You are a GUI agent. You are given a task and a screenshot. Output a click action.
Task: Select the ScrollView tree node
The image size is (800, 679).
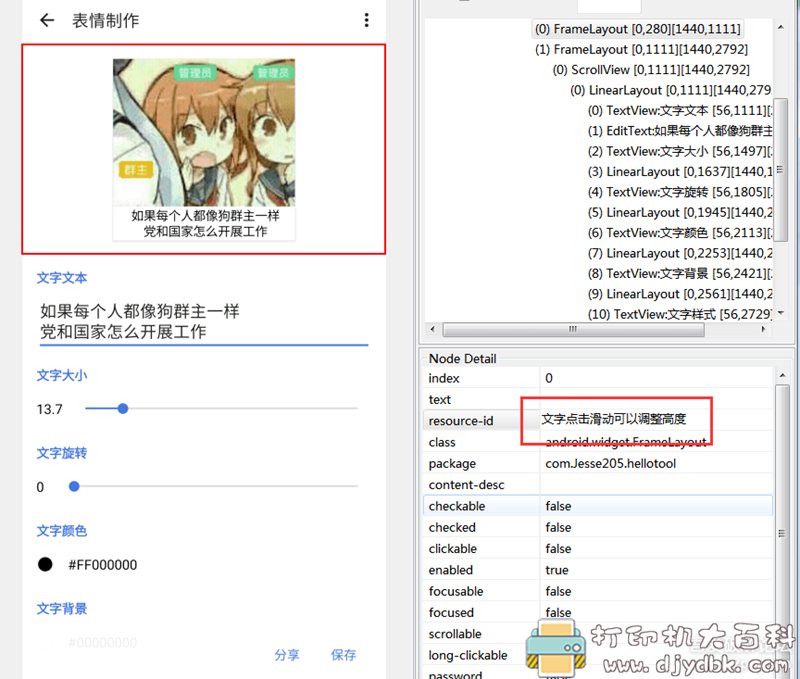(x=651, y=69)
